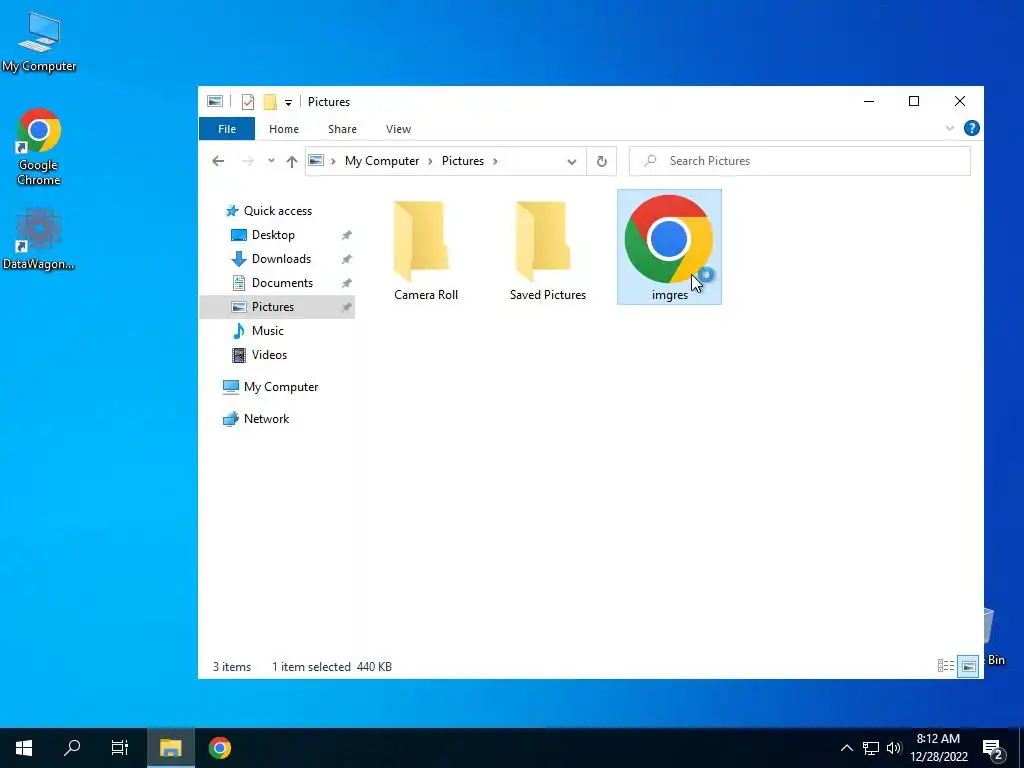The image size is (1024, 768).
Task: Select My Computer in the navigation pane
Action: (x=281, y=387)
